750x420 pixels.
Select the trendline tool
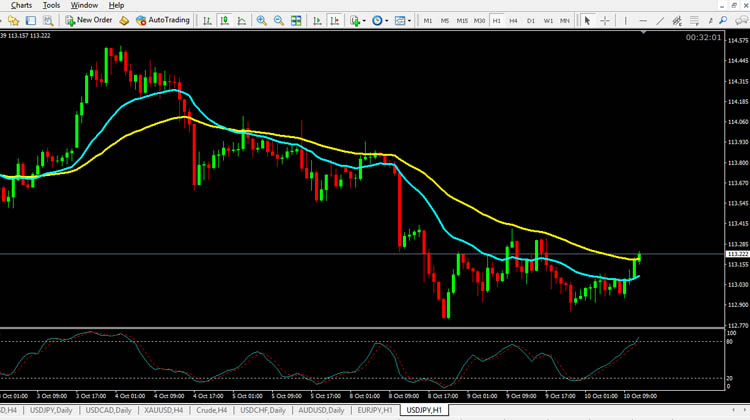(660, 21)
